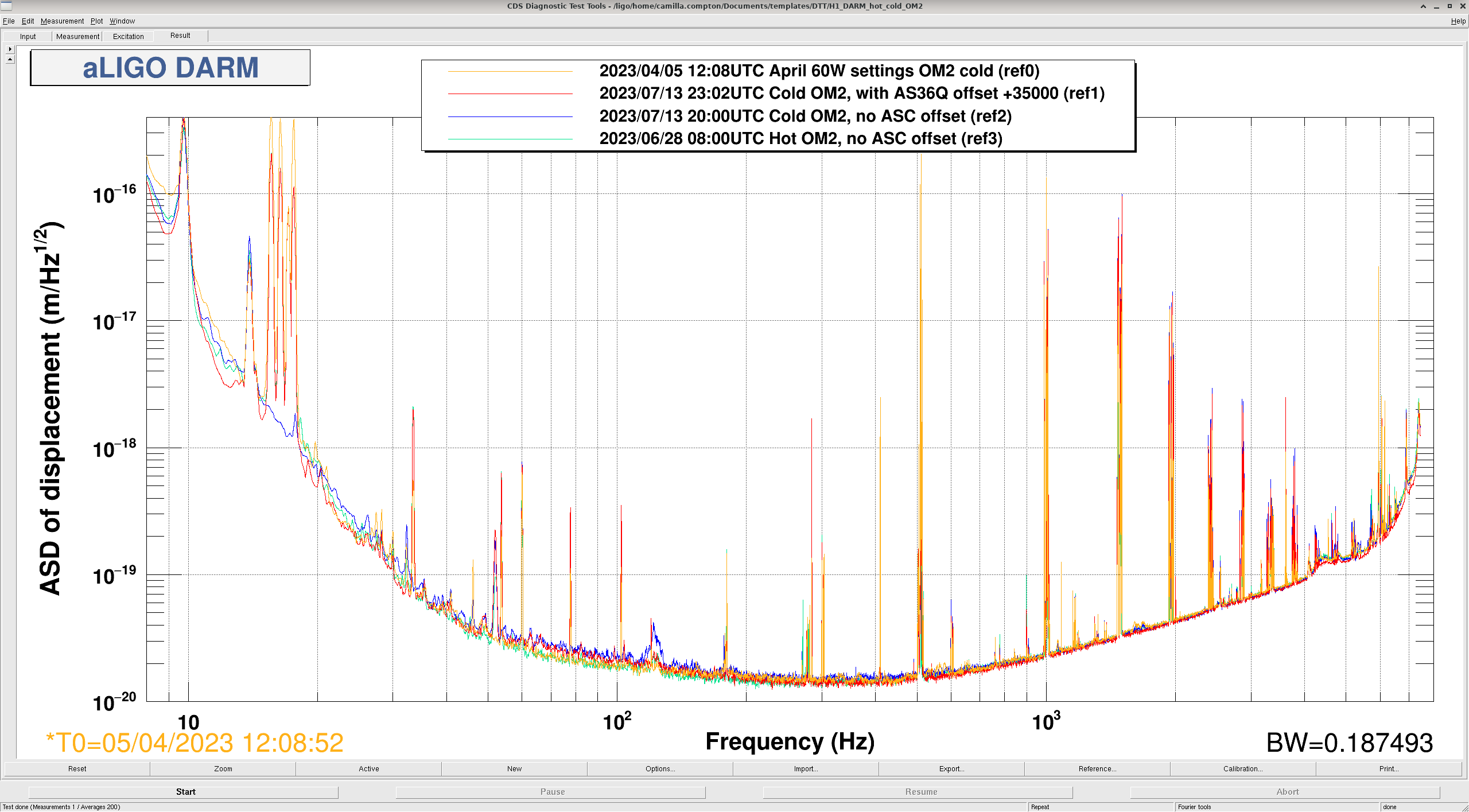
Task: Click the orange ref0 legend line swatch
Action: click(510, 71)
